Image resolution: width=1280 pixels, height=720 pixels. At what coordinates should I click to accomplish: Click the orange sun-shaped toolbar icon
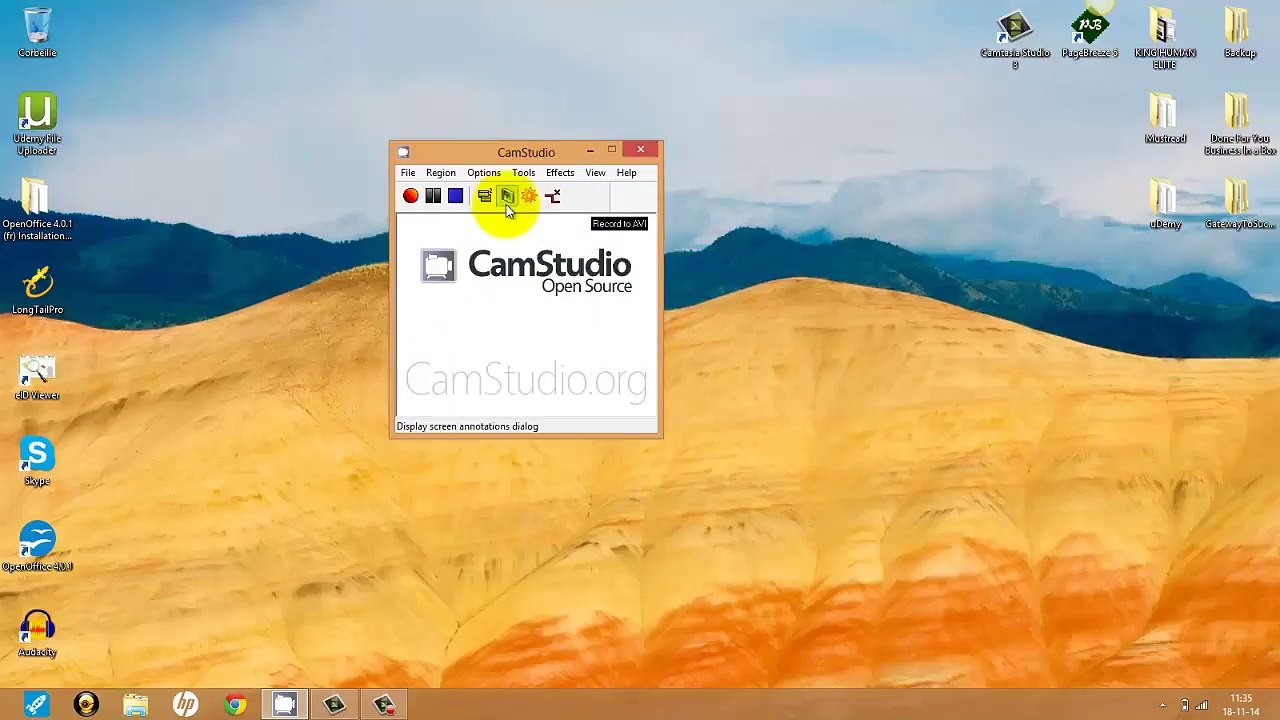(529, 196)
